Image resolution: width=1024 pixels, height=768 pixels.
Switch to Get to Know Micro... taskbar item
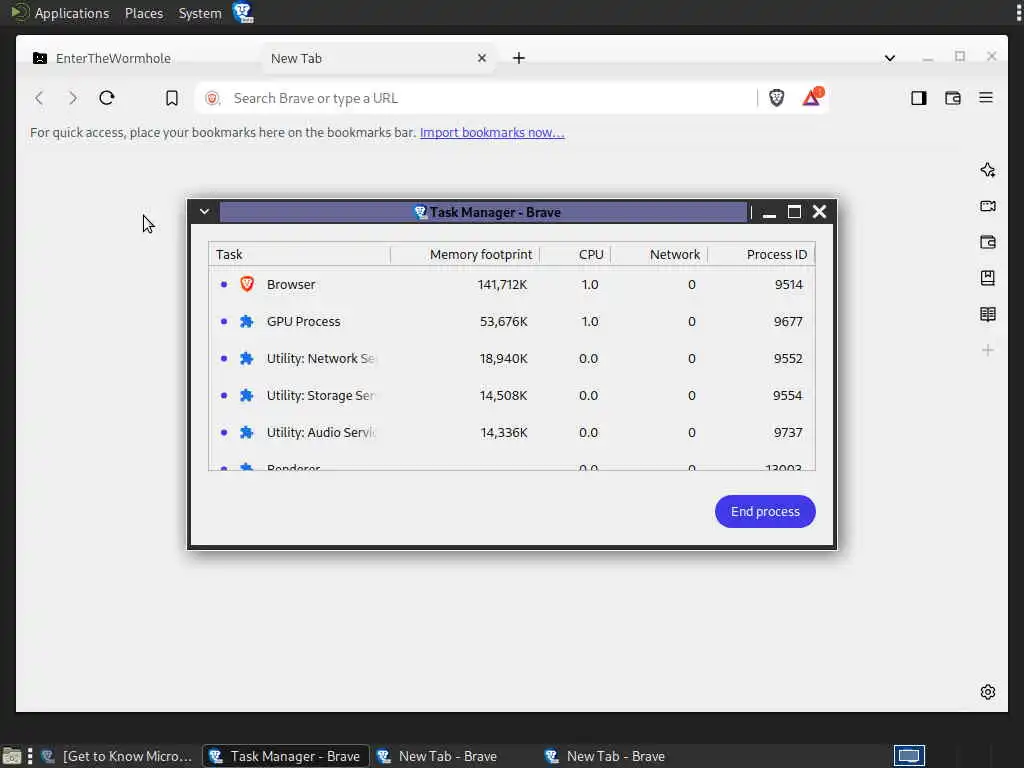point(118,756)
